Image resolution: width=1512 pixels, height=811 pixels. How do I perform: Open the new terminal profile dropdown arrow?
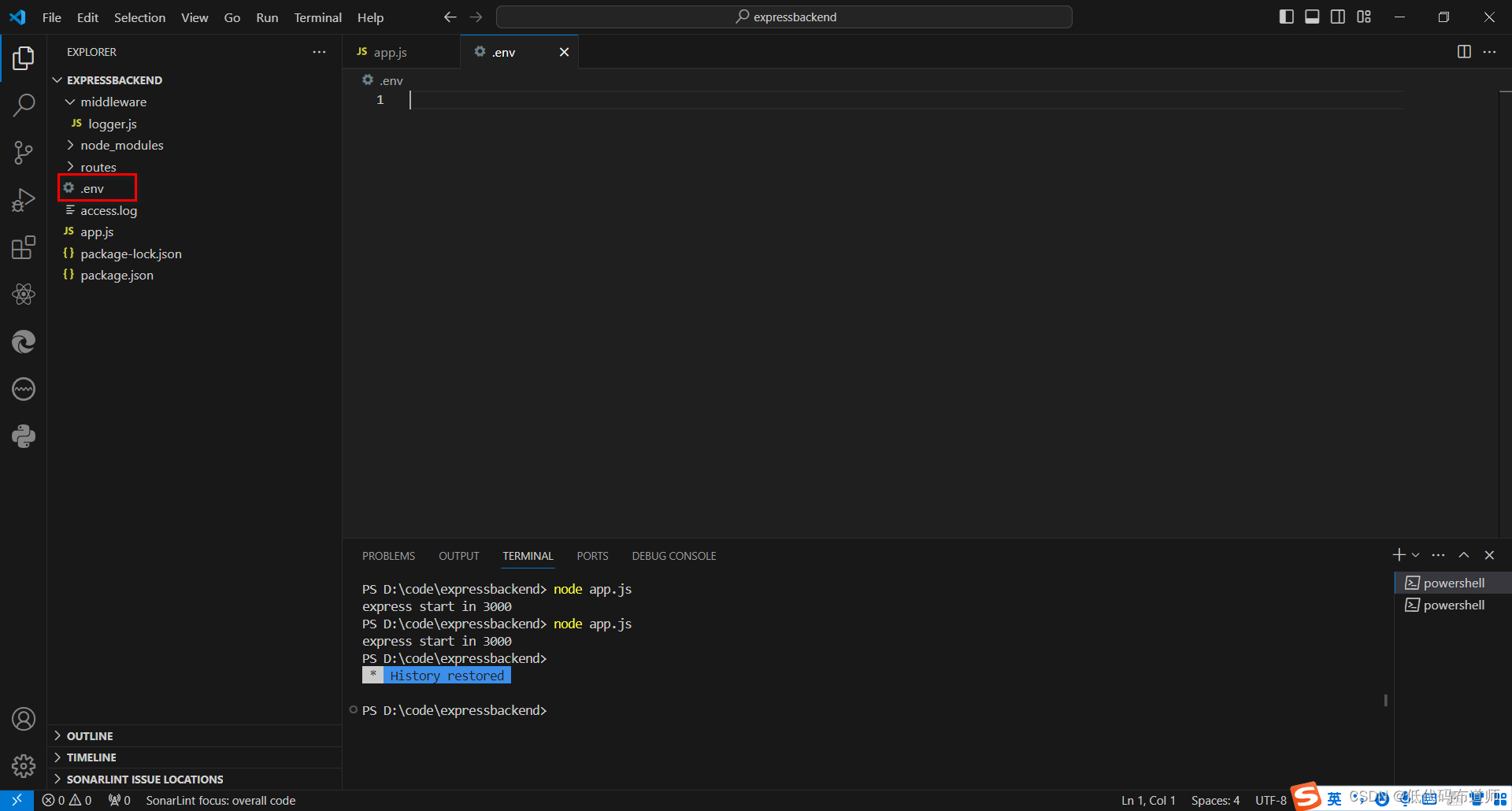(1415, 555)
